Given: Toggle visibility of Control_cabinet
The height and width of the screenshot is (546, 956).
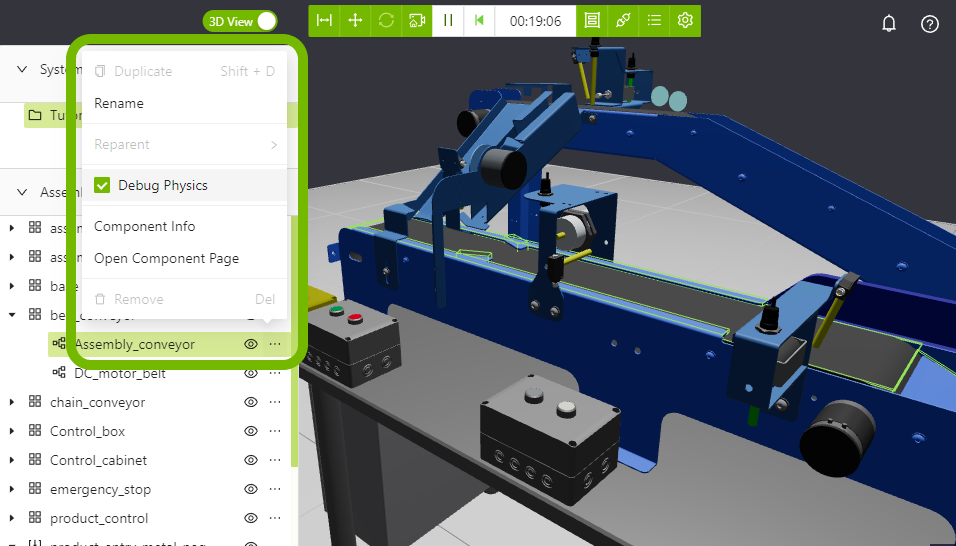Looking at the screenshot, I should (251, 461).
